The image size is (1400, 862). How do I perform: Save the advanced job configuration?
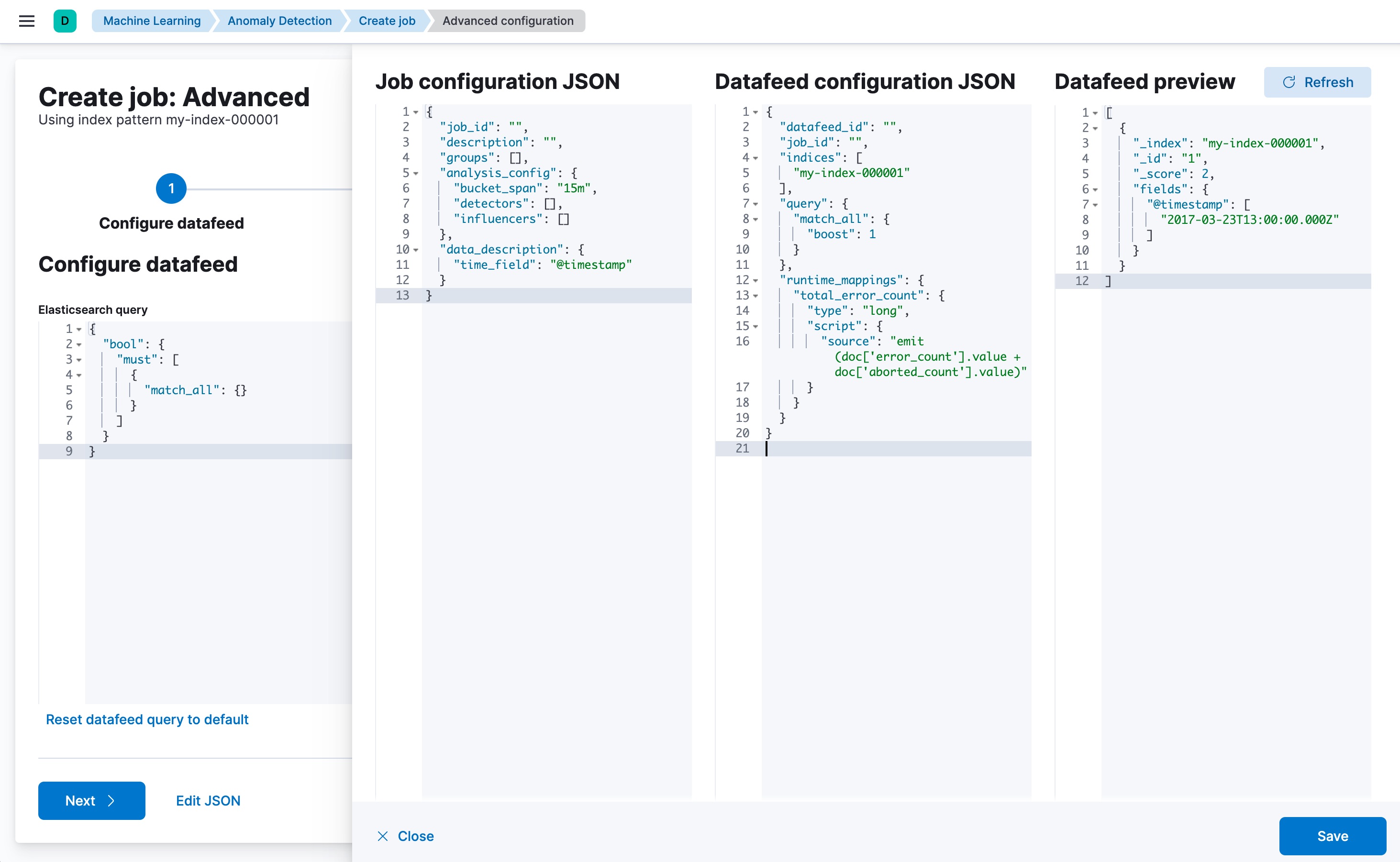click(x=1333, y=836)
